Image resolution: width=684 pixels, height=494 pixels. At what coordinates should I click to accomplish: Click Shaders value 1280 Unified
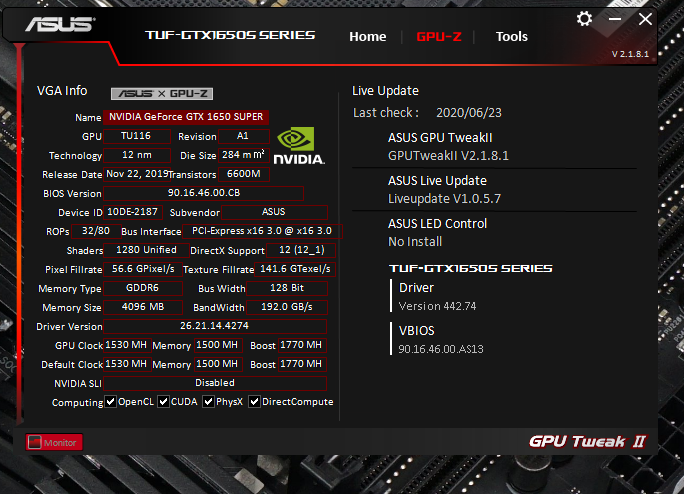[146, 250]
